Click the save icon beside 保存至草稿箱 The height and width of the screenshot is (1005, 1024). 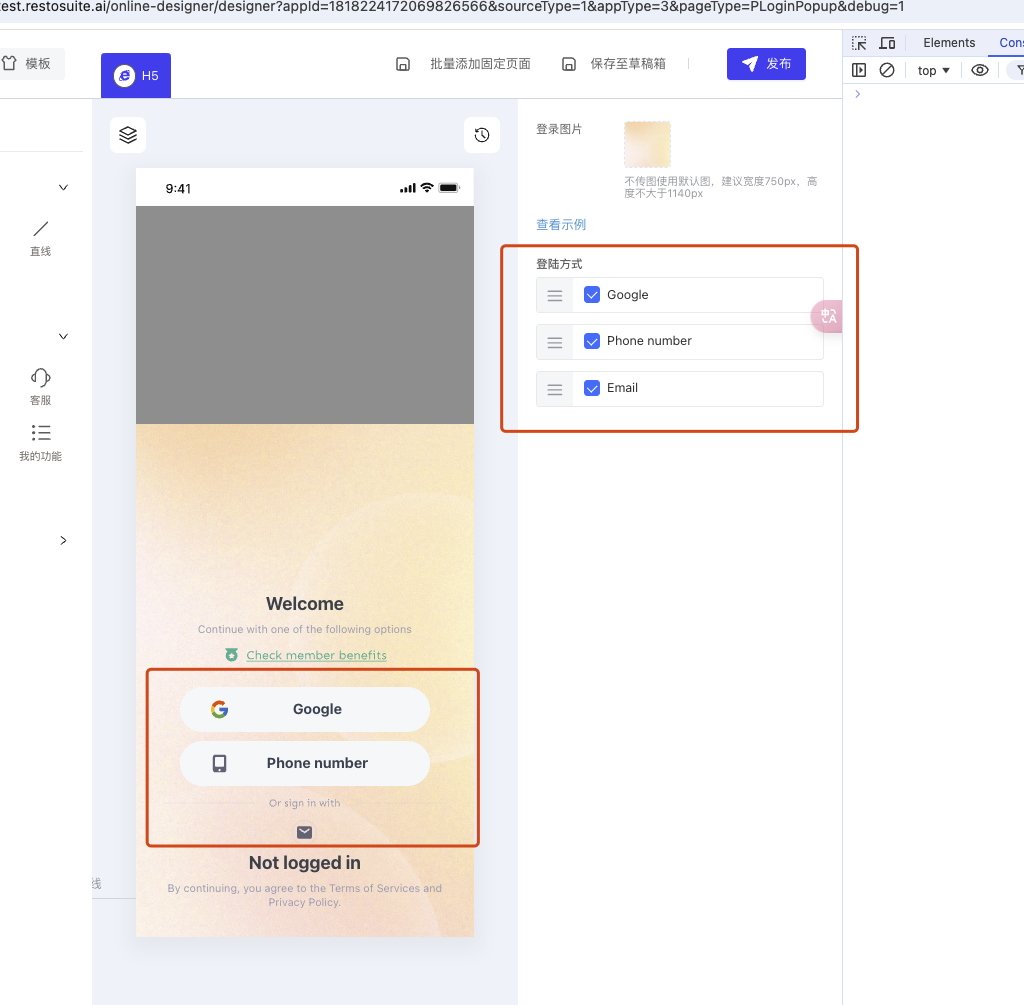click(569, 64)
